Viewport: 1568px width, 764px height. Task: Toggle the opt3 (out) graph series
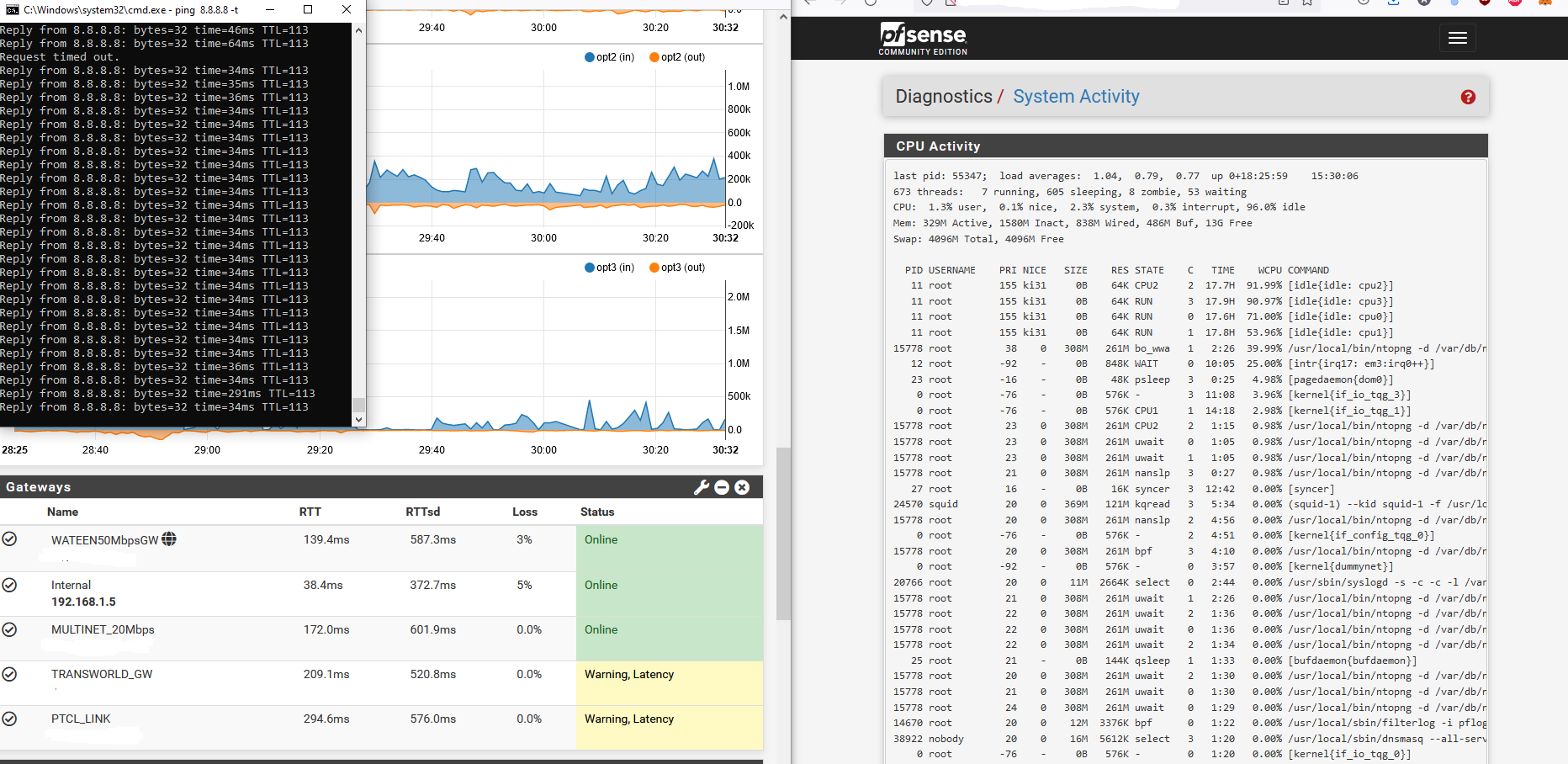coord(677,268)
